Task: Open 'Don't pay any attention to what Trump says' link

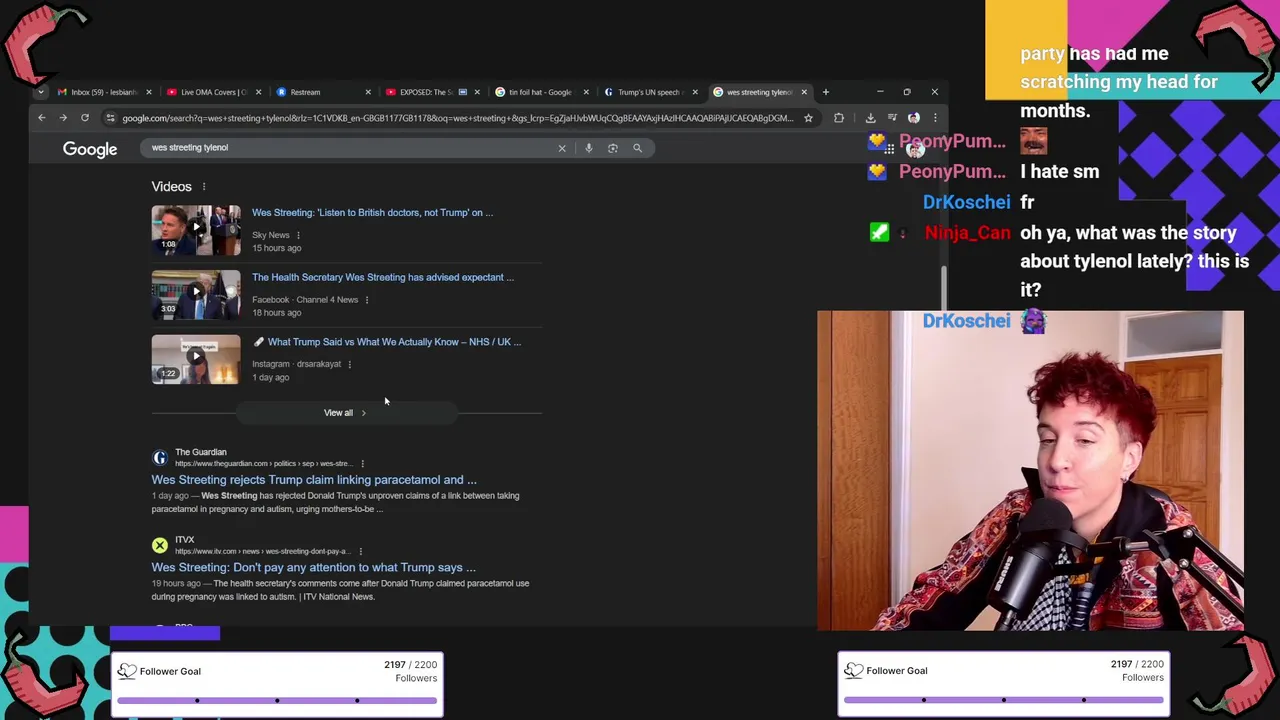Action: tap(314, 568)
